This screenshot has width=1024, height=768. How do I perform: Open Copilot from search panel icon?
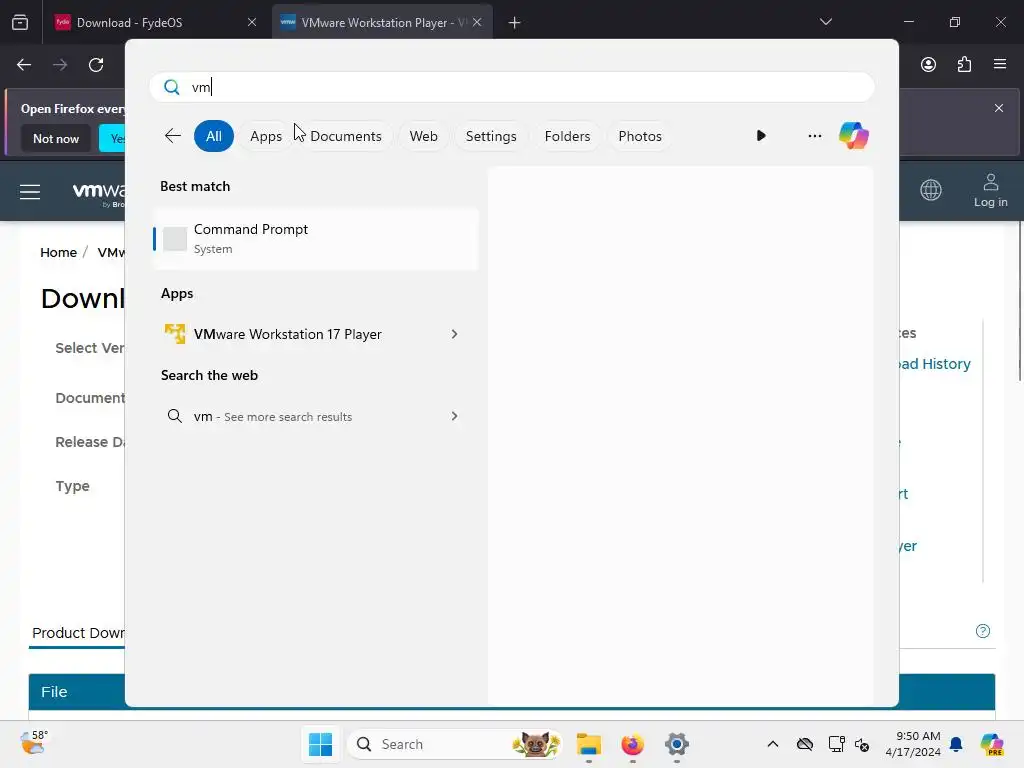click(854, 136)
